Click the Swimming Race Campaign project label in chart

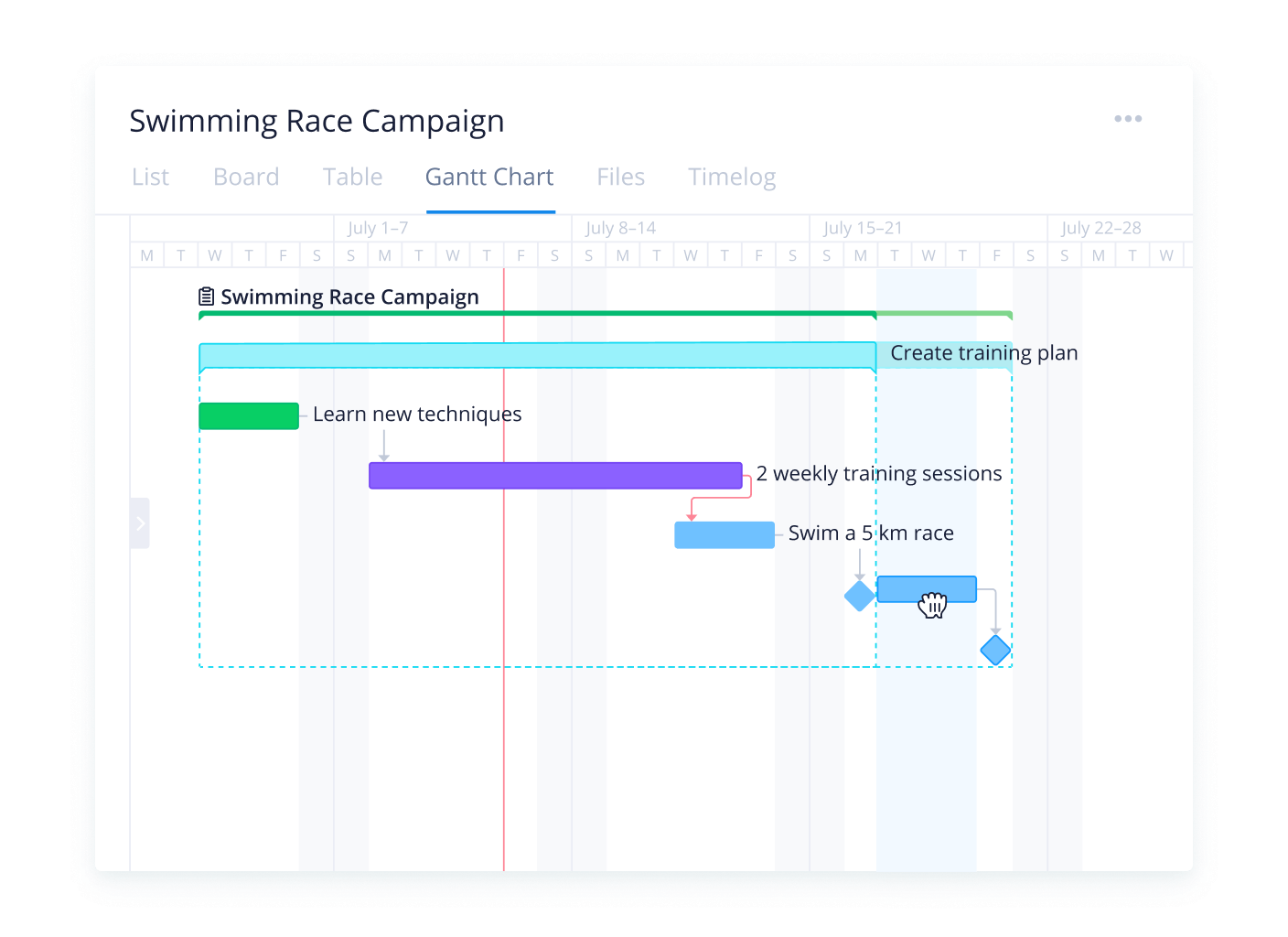click(349, 297)
